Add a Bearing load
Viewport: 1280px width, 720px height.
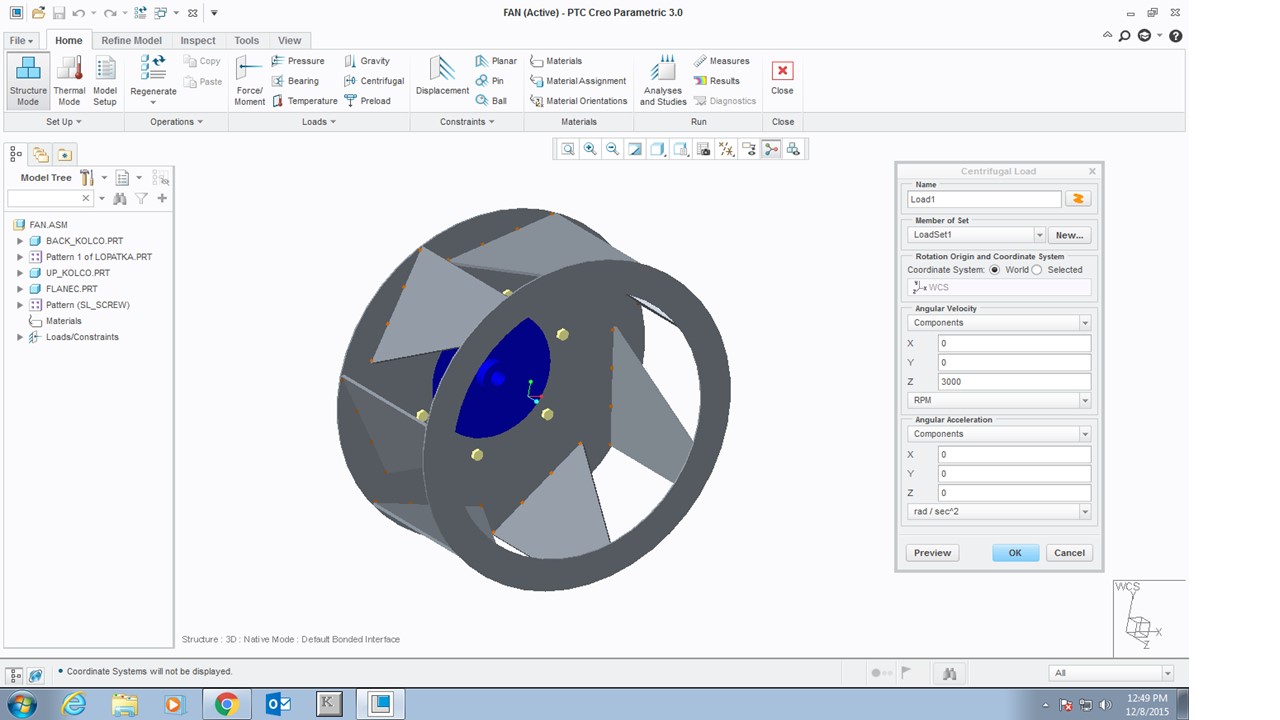click(x=295, y=81)
